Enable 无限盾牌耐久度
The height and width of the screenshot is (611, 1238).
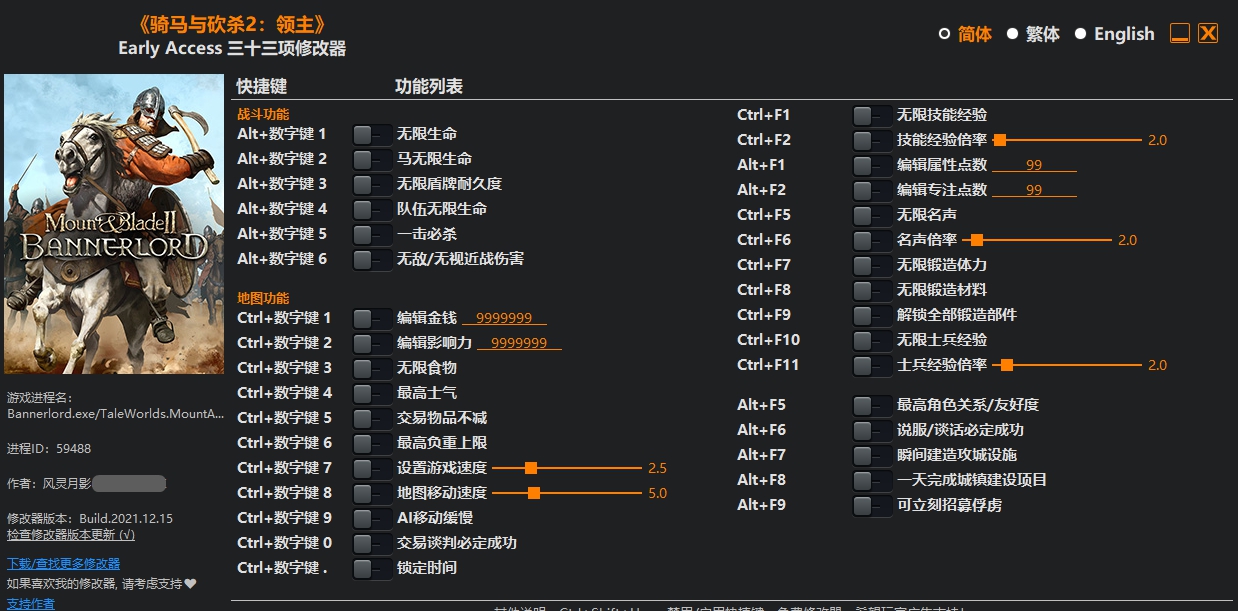[x=372, y=183]
